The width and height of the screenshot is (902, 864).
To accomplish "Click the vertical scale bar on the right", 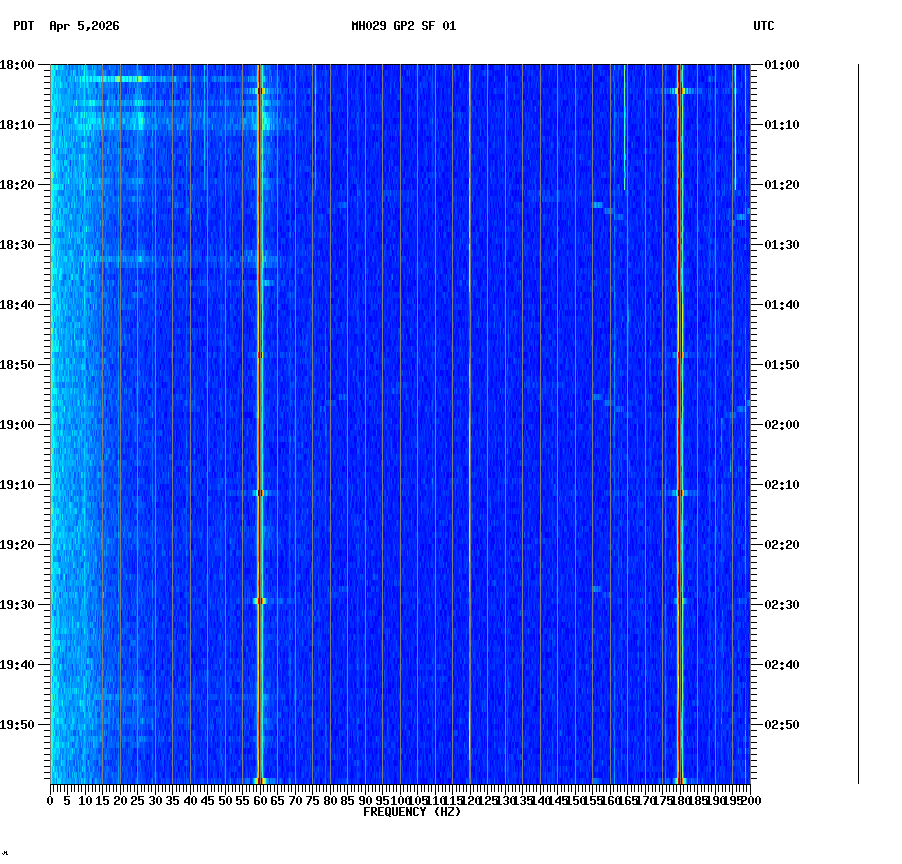I will tap(856, 420).
